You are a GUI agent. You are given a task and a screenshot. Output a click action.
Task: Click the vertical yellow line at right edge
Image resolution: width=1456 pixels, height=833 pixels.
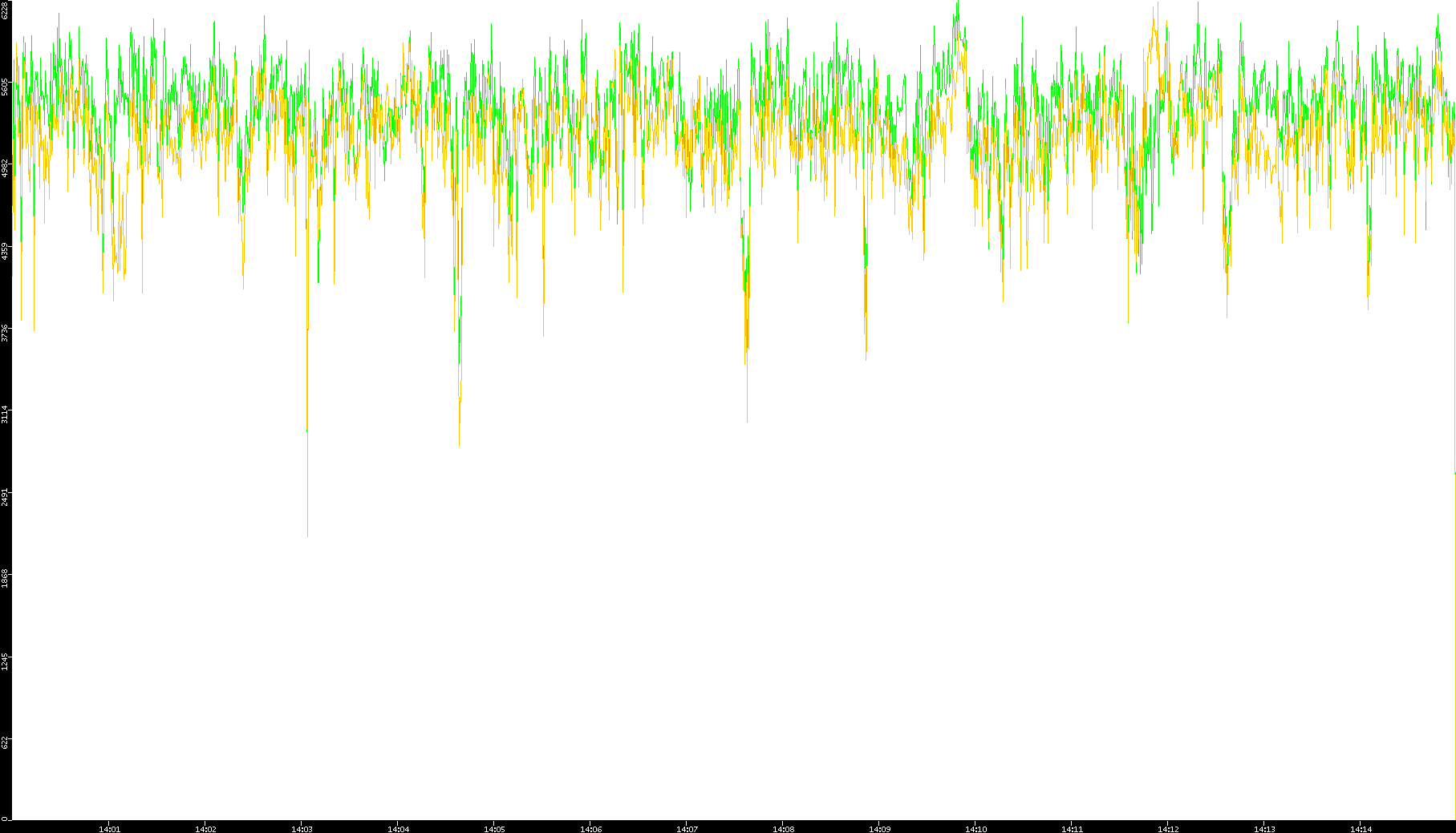pyautogui.click(x=1454, y=641)
